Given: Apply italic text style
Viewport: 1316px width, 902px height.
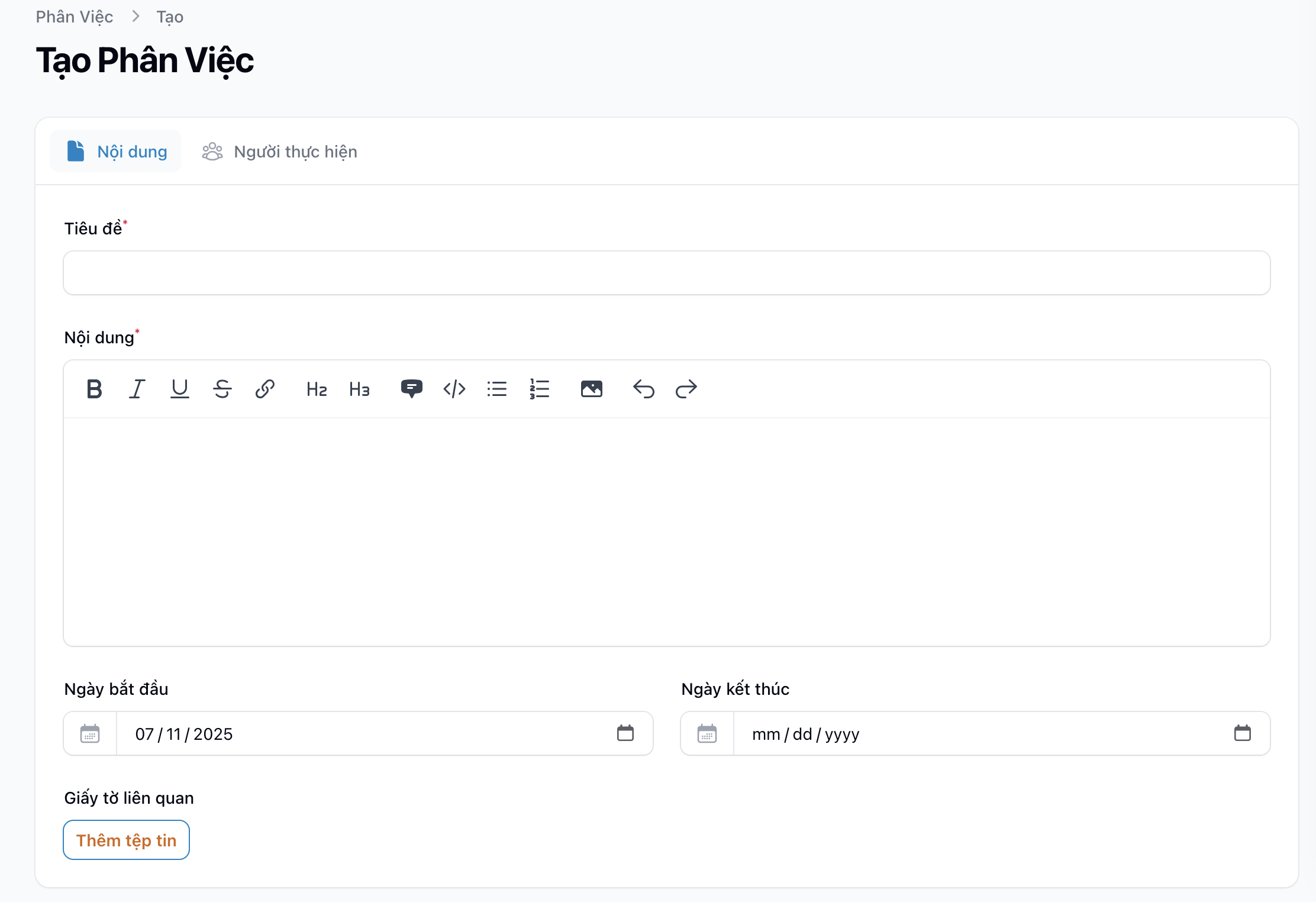Looking at the screenshot, I should pyautogui.click(x=137, y=389).
